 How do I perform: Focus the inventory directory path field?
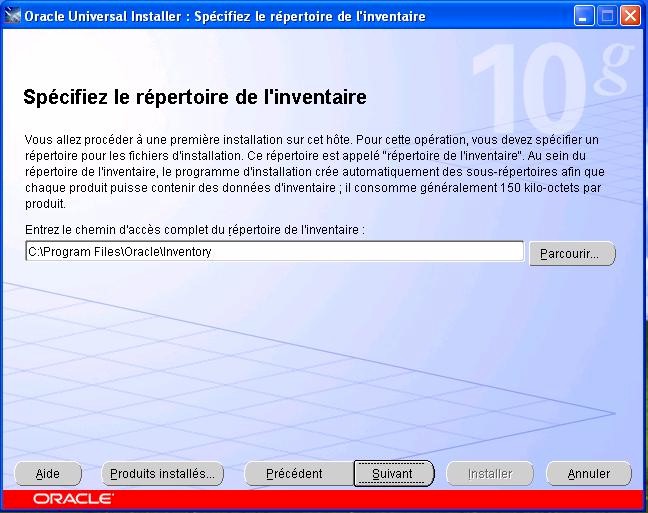point(274,252)
